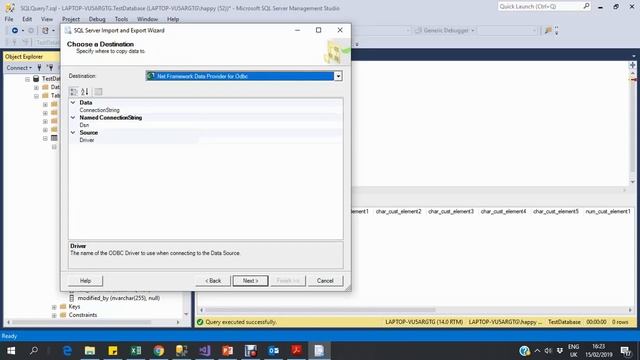The height and width of the screenshot is (360, 640).
Task: Open the View menu
Action: coord(47,19)
